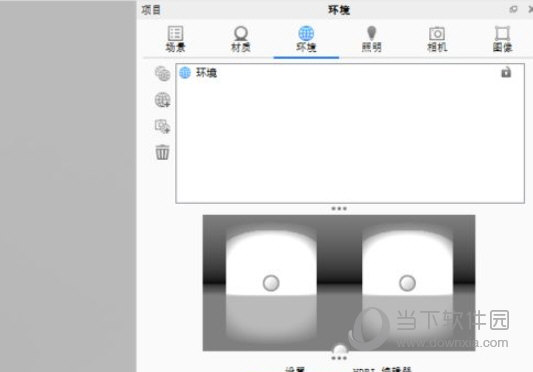Delete environment with trash can icon
Viewport: 533px width, 372px height.
pos(162,152)
